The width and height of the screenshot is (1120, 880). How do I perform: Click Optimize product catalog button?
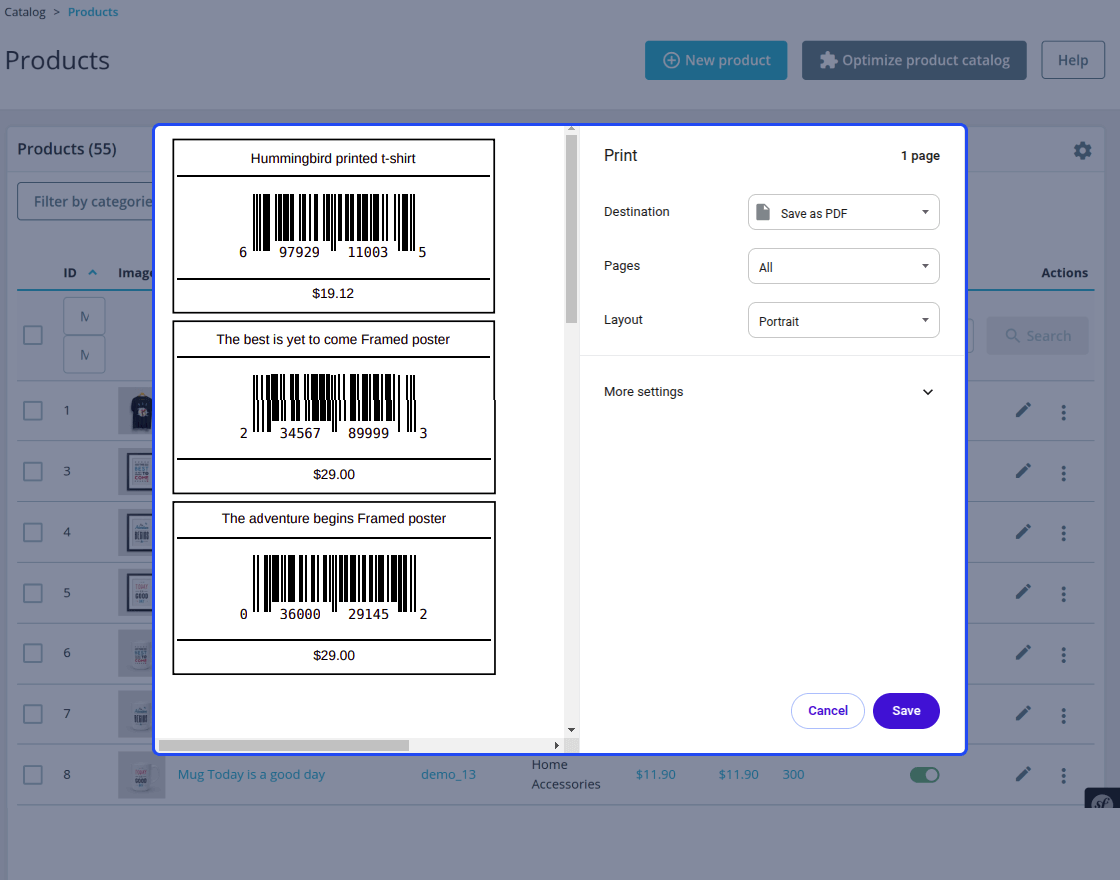(914, 60)
